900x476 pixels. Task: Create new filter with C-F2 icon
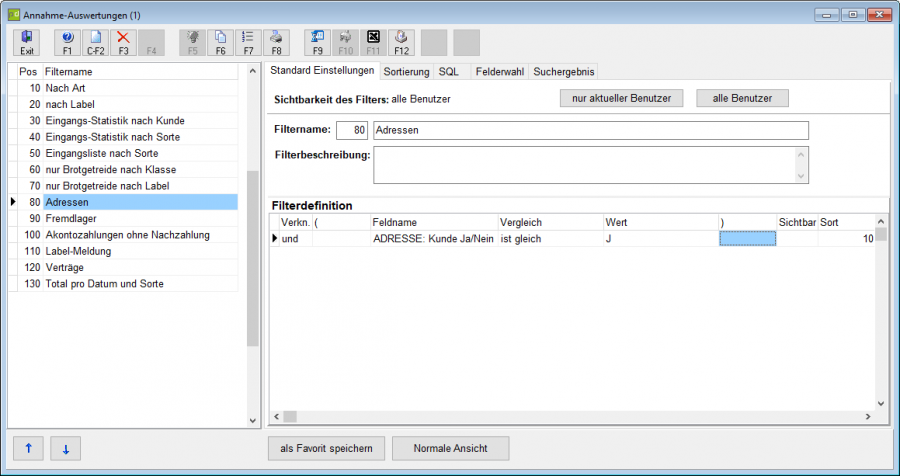click(95, 43)
